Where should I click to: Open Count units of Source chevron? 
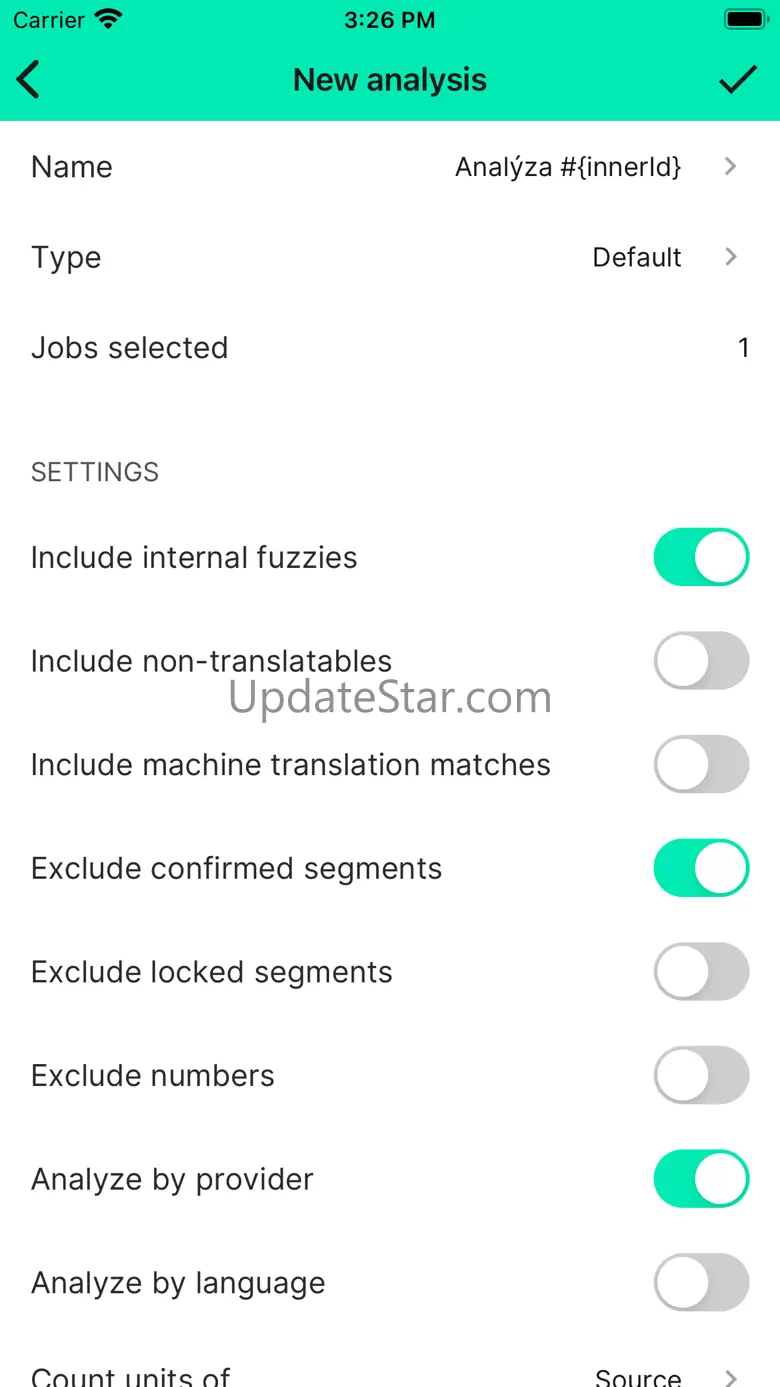(731, 1377)
